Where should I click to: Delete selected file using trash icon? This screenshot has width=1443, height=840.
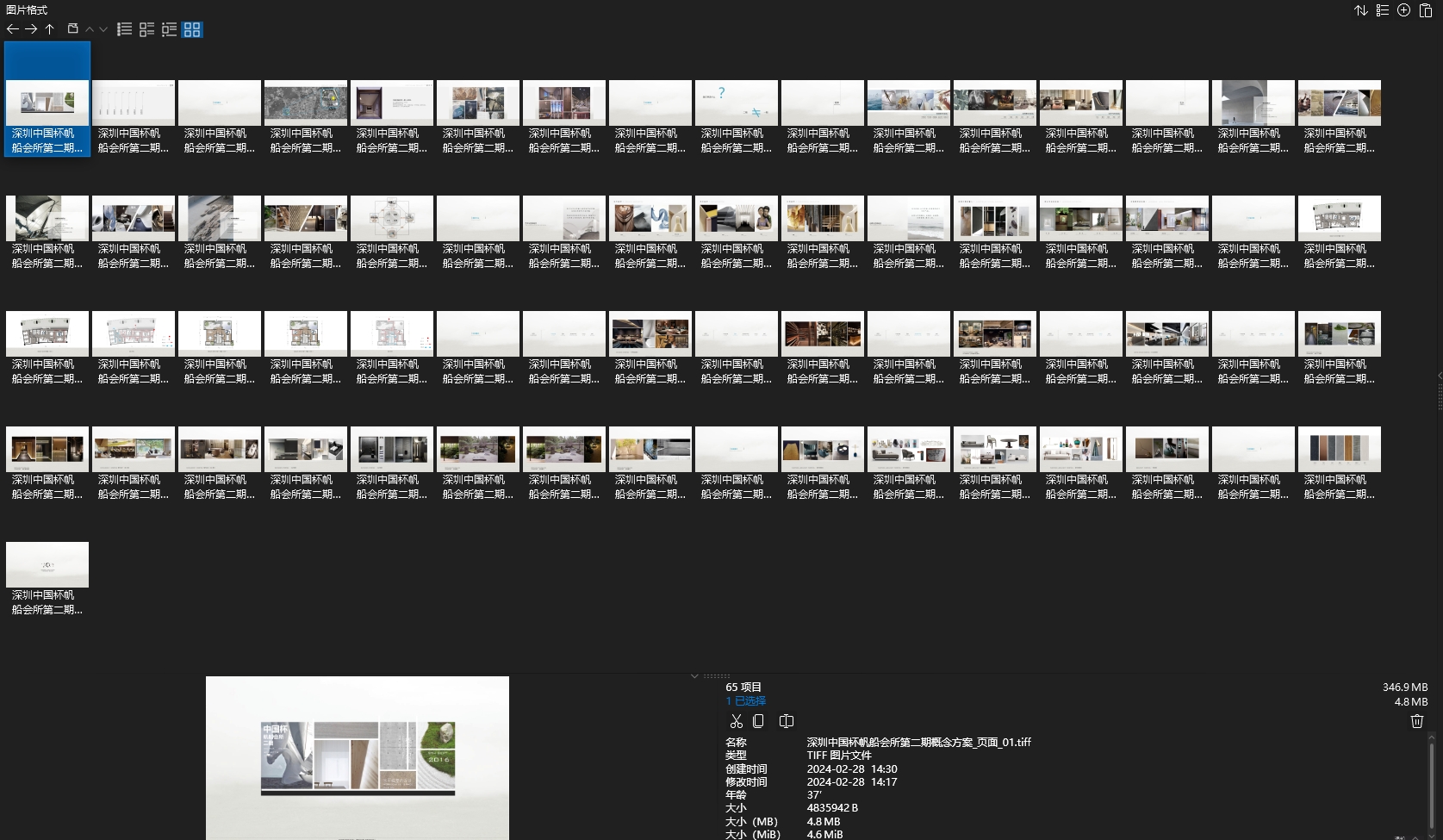point(1416,721)
